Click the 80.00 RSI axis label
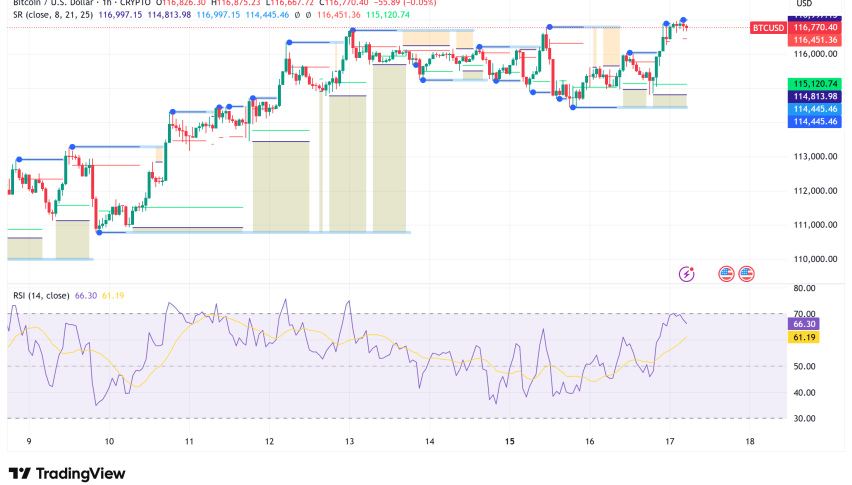Viewport: 852px width, 485px height. click(805, 288)
